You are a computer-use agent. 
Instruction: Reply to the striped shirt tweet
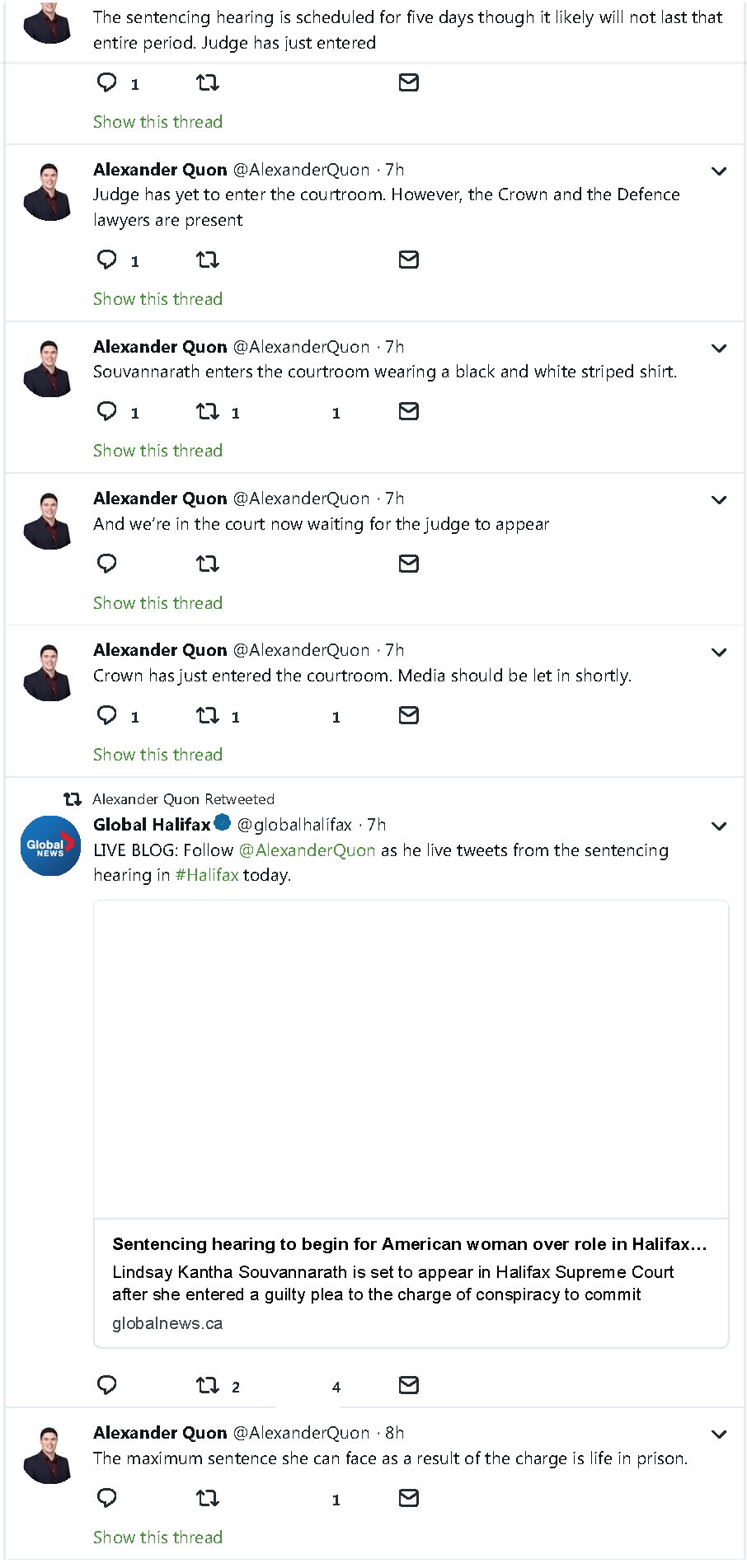(x=107, y=411)
